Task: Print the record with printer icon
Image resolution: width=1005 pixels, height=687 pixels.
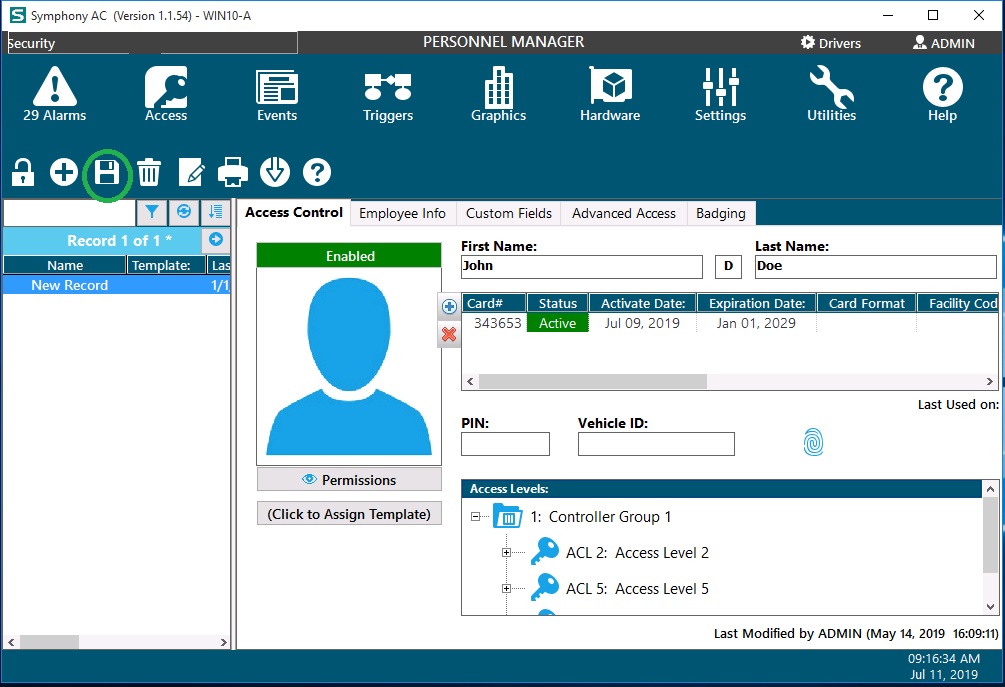Action: click(233, 172)
